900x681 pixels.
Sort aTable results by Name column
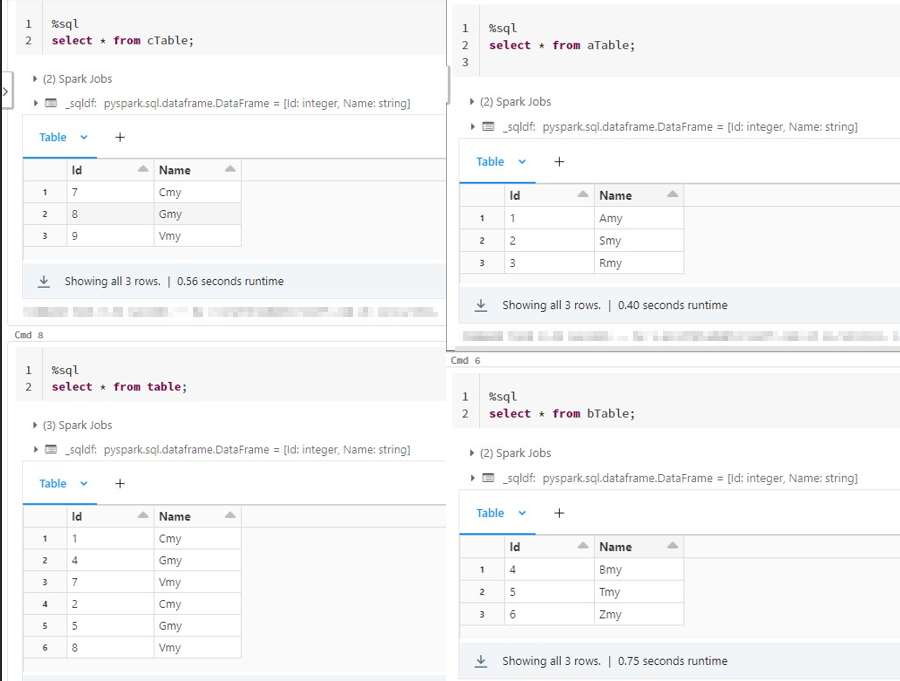(x=672, y=195)
